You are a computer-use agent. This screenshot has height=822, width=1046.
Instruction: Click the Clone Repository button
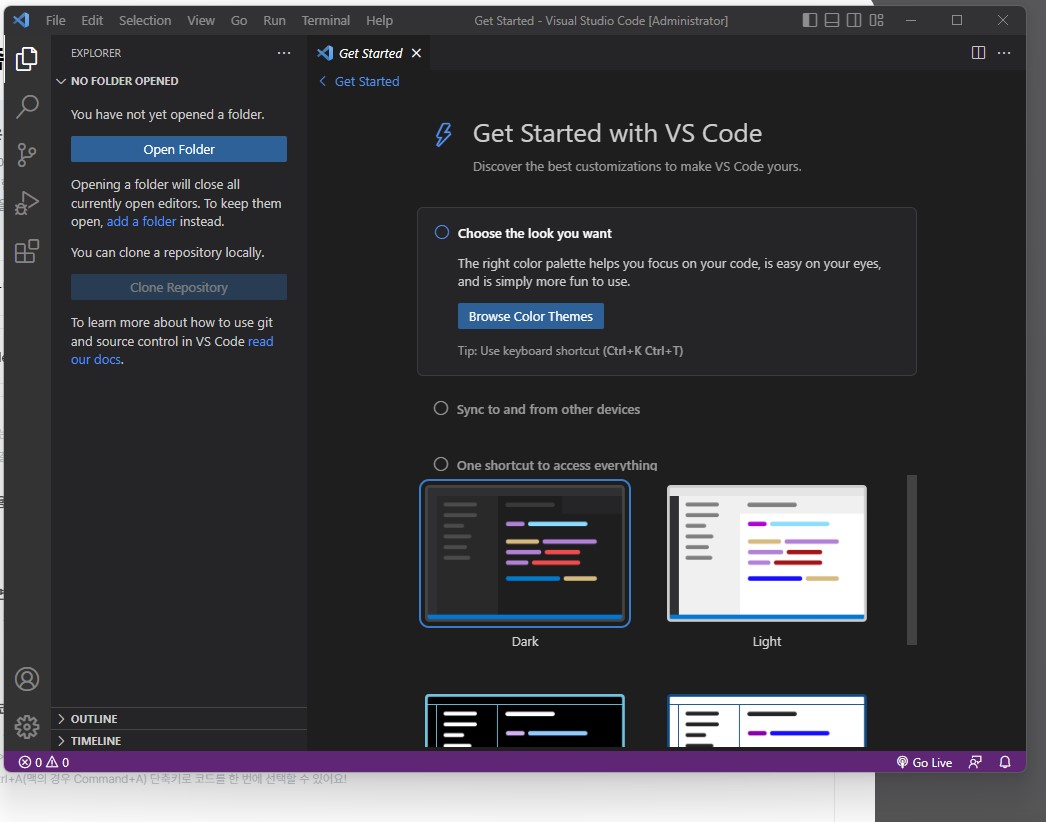179,287
